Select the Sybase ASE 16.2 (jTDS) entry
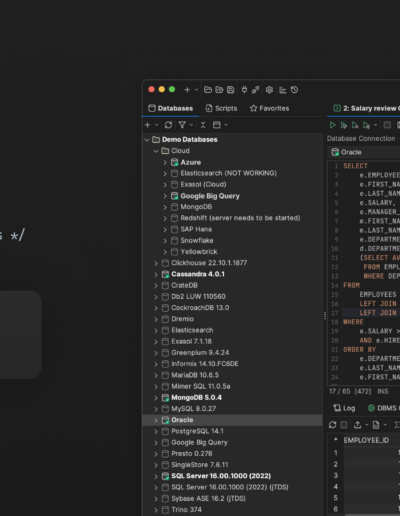This screenshot has width=400, height=516. pyautogui.click(x=208, y=499)
